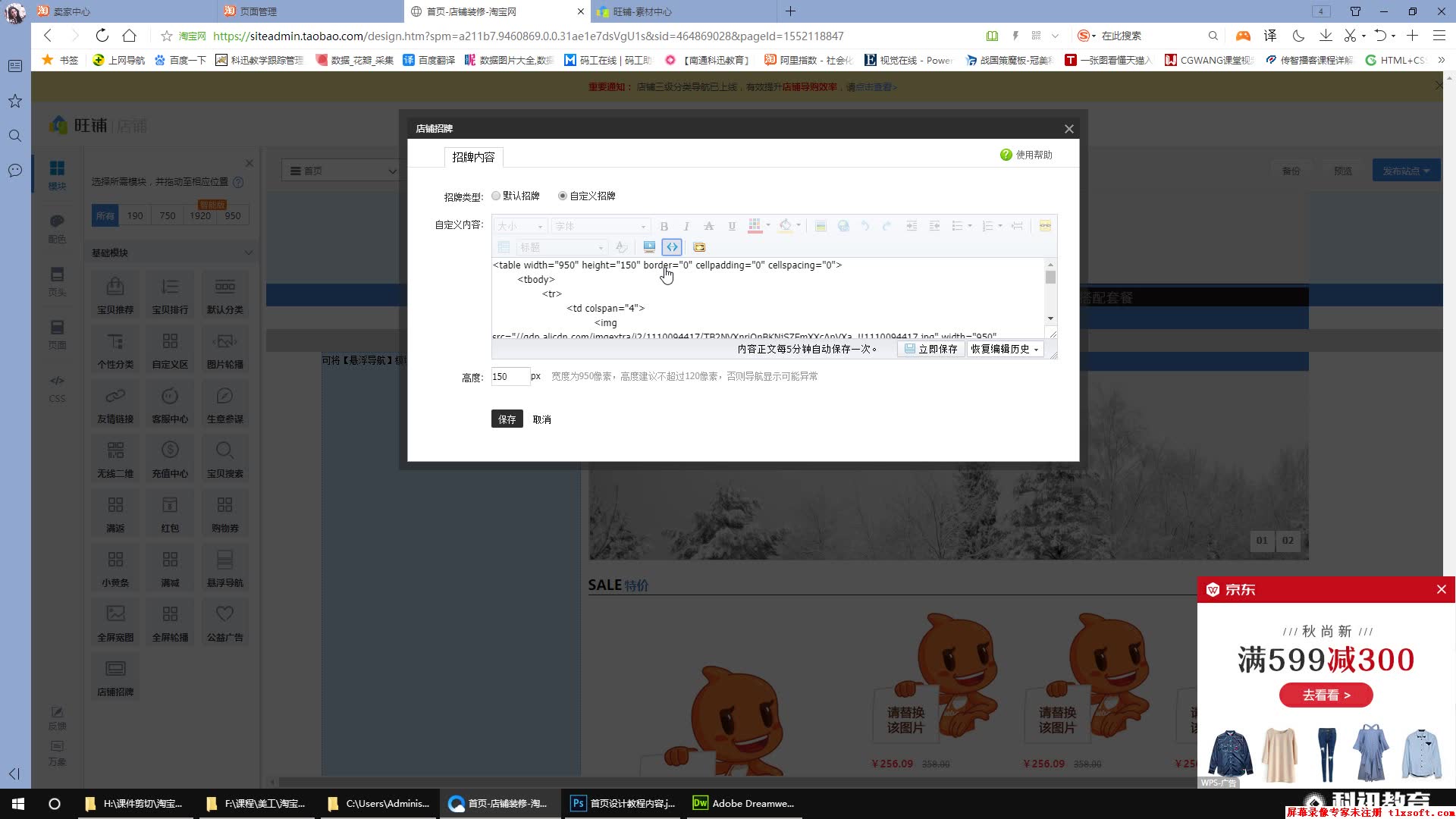The height and width of the screenshot is (819, 1456).
Task: Click the undo arrow in editor toolbar
Action: click(x=864, y=226)
